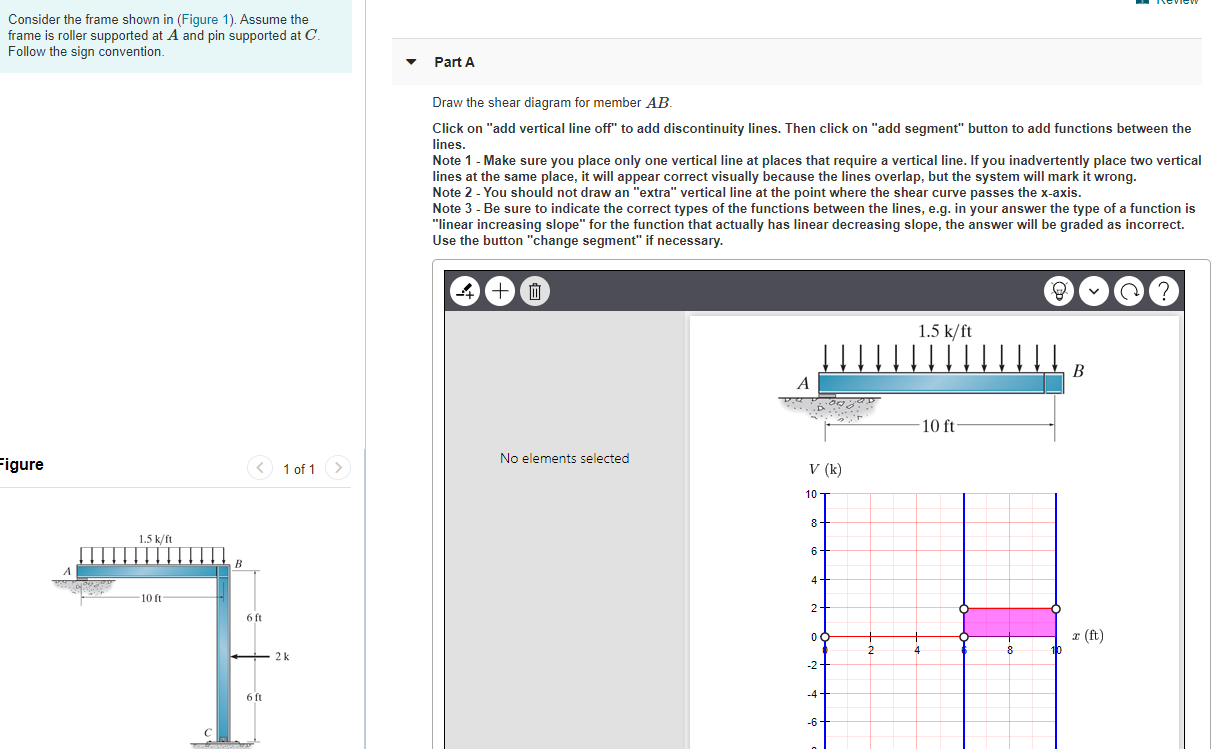Switch to the Part A section header
1221x749 pixels.
455,61
